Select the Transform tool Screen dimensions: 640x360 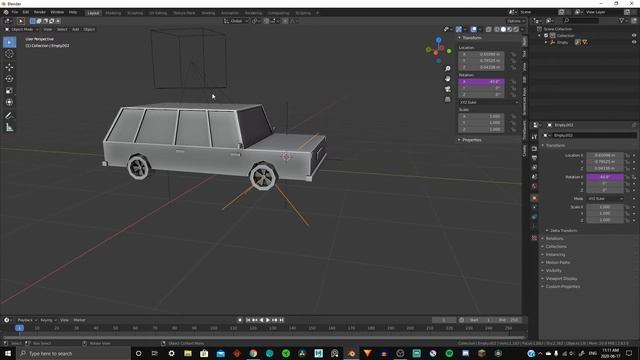point(9,102)
